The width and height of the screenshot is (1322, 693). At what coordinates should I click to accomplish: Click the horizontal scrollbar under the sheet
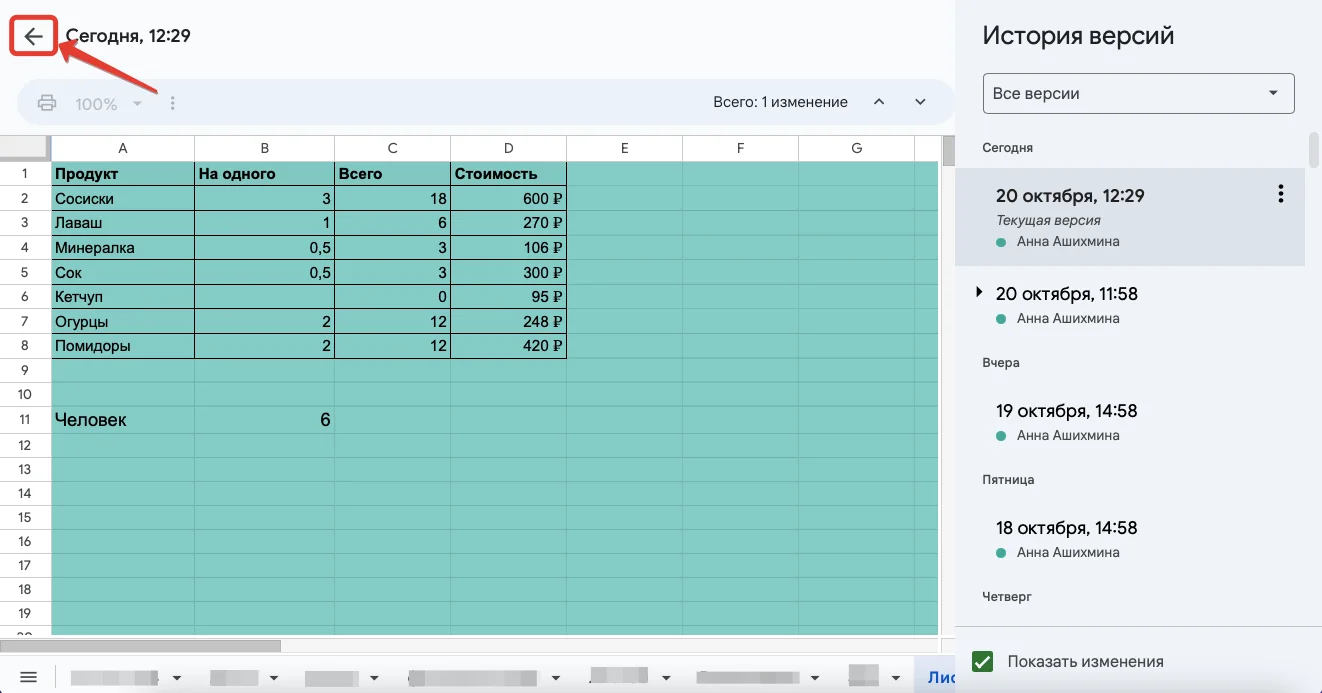(140, 646)
